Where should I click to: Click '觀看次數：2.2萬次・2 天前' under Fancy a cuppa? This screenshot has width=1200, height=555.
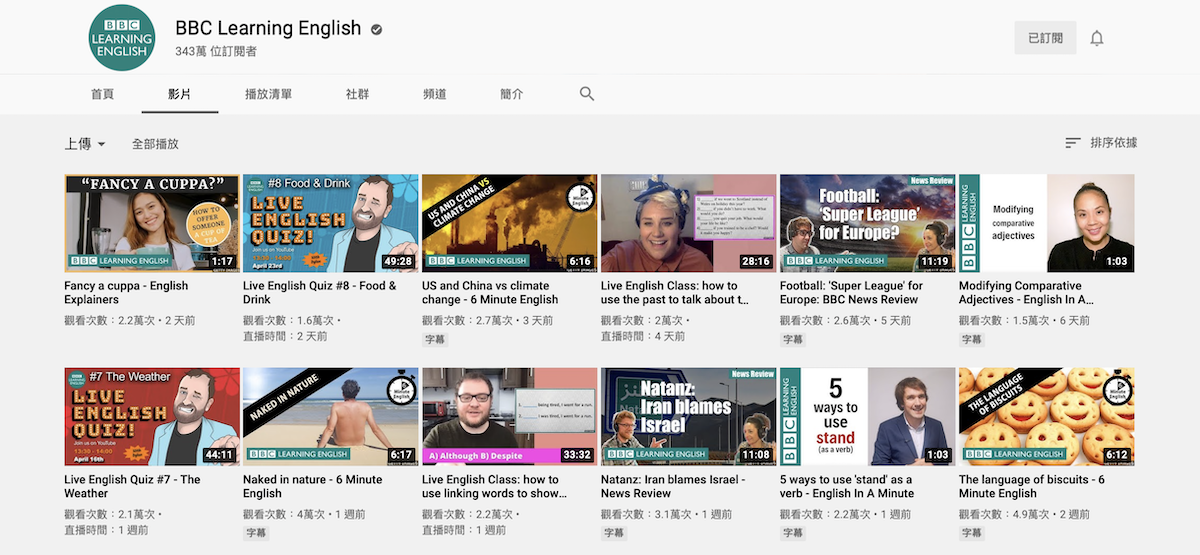click(x=130, y=321)
